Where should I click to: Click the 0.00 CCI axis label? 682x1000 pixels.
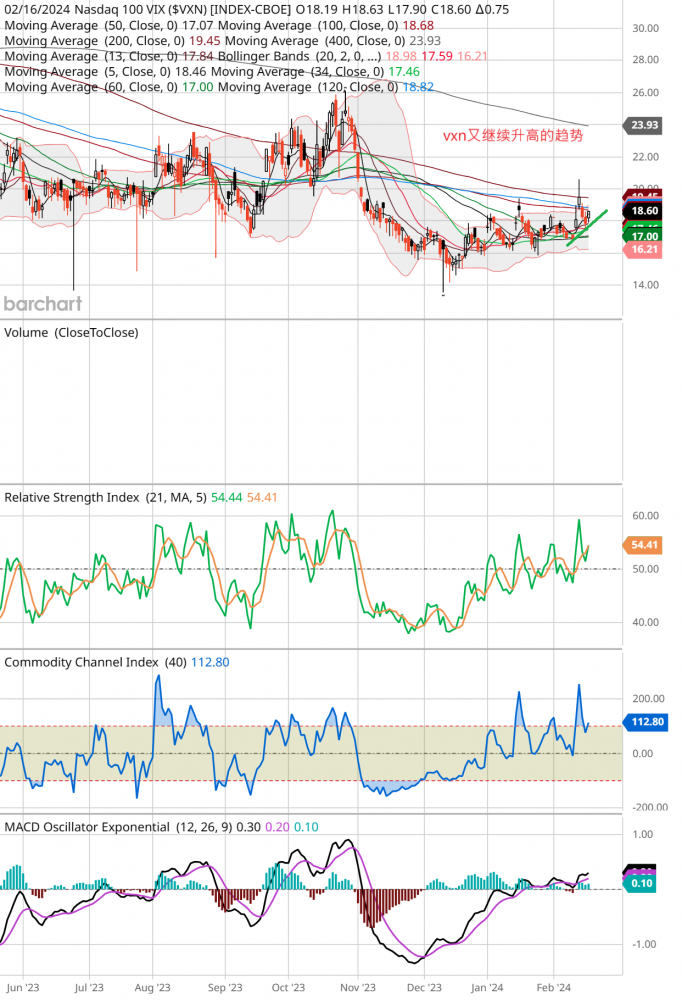pos(642,754)
